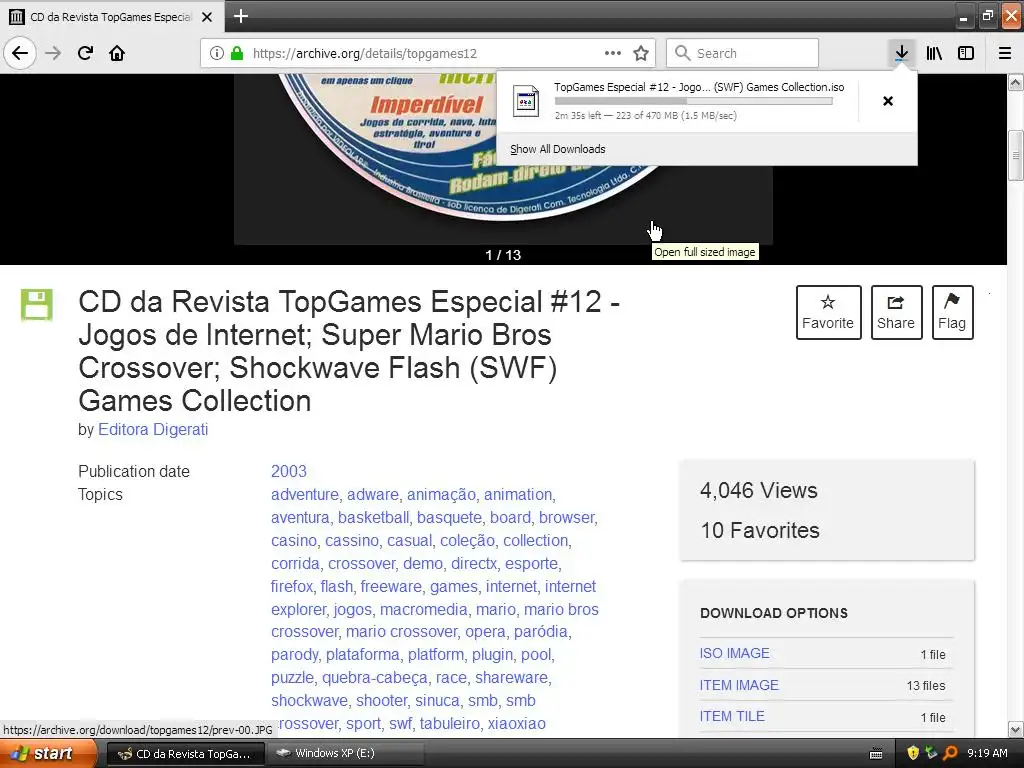This screenshot has height=768, width=1024.
Task: Open the shockwave topic link
Action: coord(309,701)
